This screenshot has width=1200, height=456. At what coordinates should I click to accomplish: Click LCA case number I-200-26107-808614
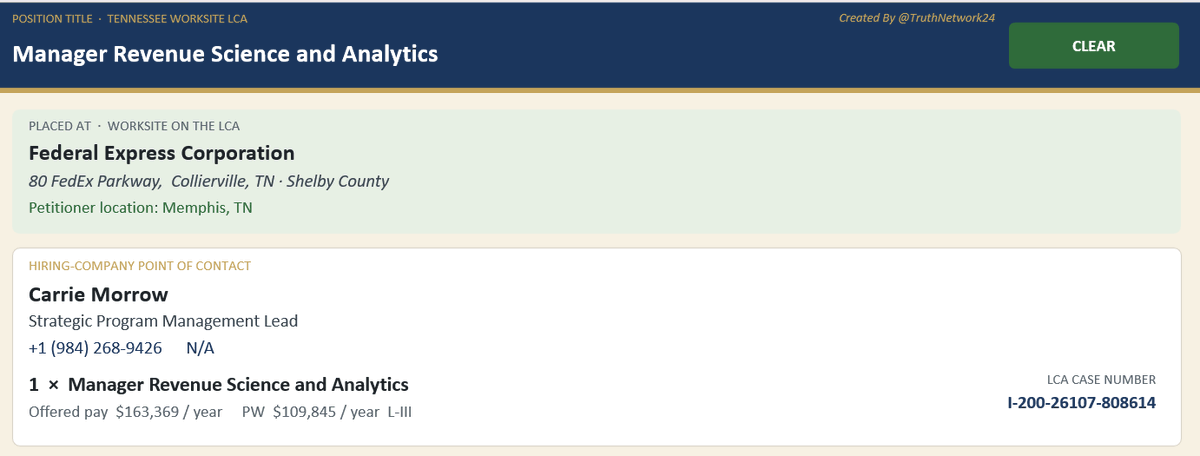point(1081,403)
